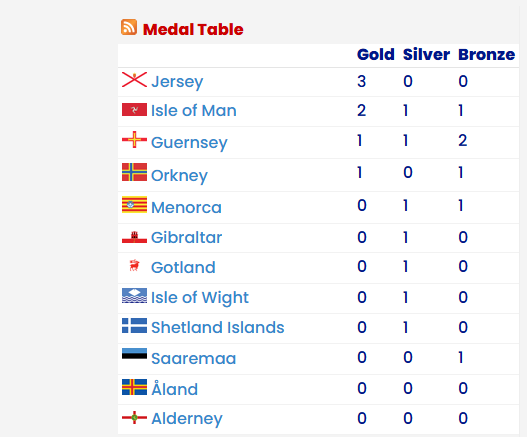Click the Orkney flag icon
Screen dimensions: 527x437
pyautogui.click(x=134, y=172)
